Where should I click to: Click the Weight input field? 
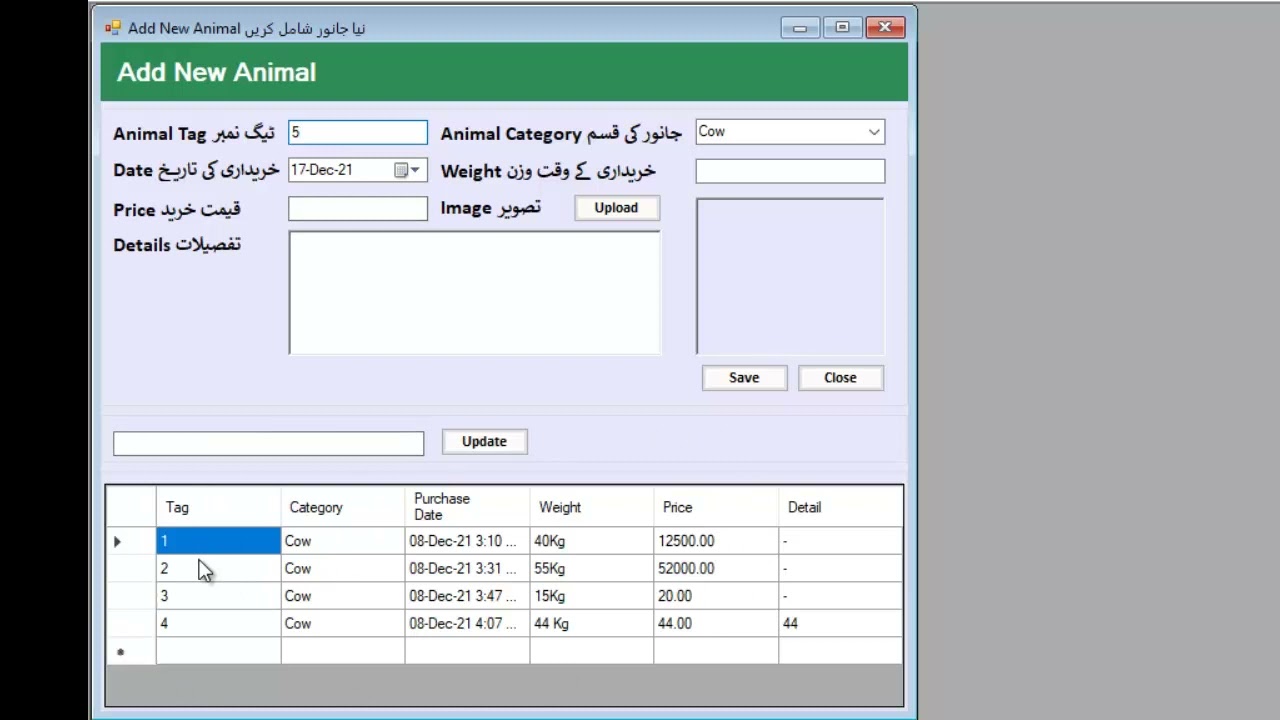click(x=790, y=171)
